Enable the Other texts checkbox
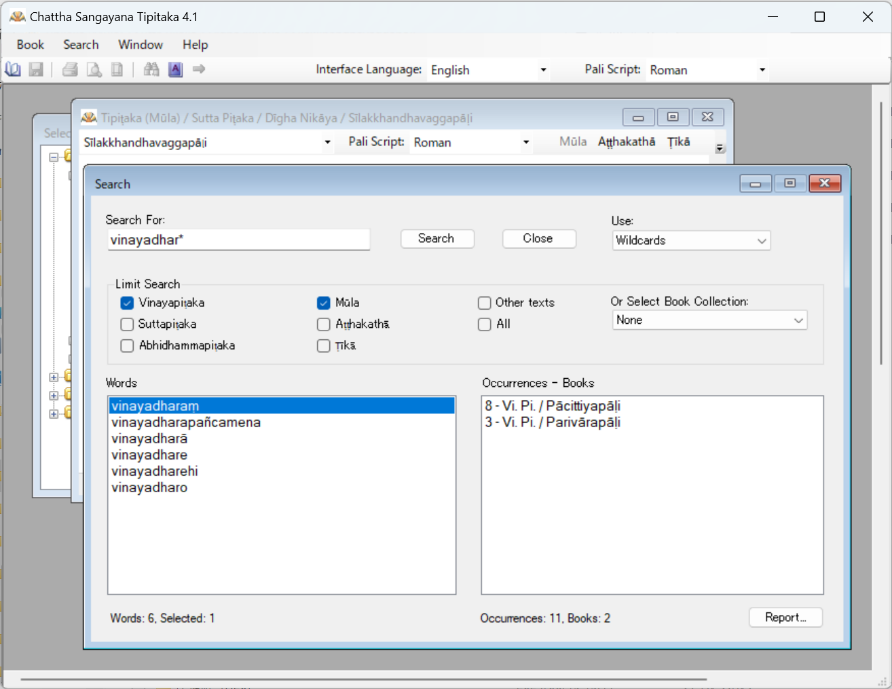This screenshot has height=689, width=892. point(485,303)
